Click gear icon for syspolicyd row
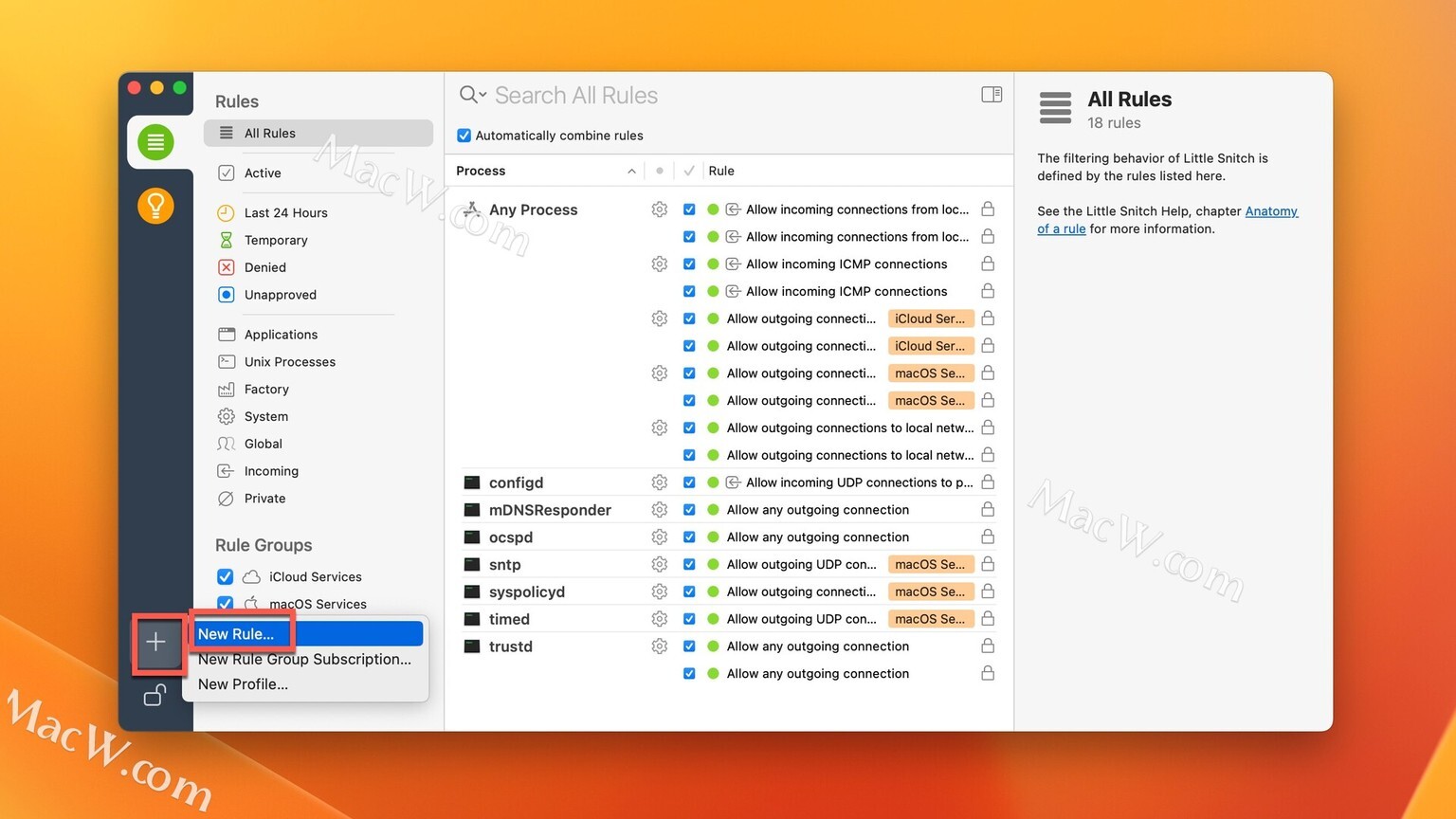 point(660,591)
